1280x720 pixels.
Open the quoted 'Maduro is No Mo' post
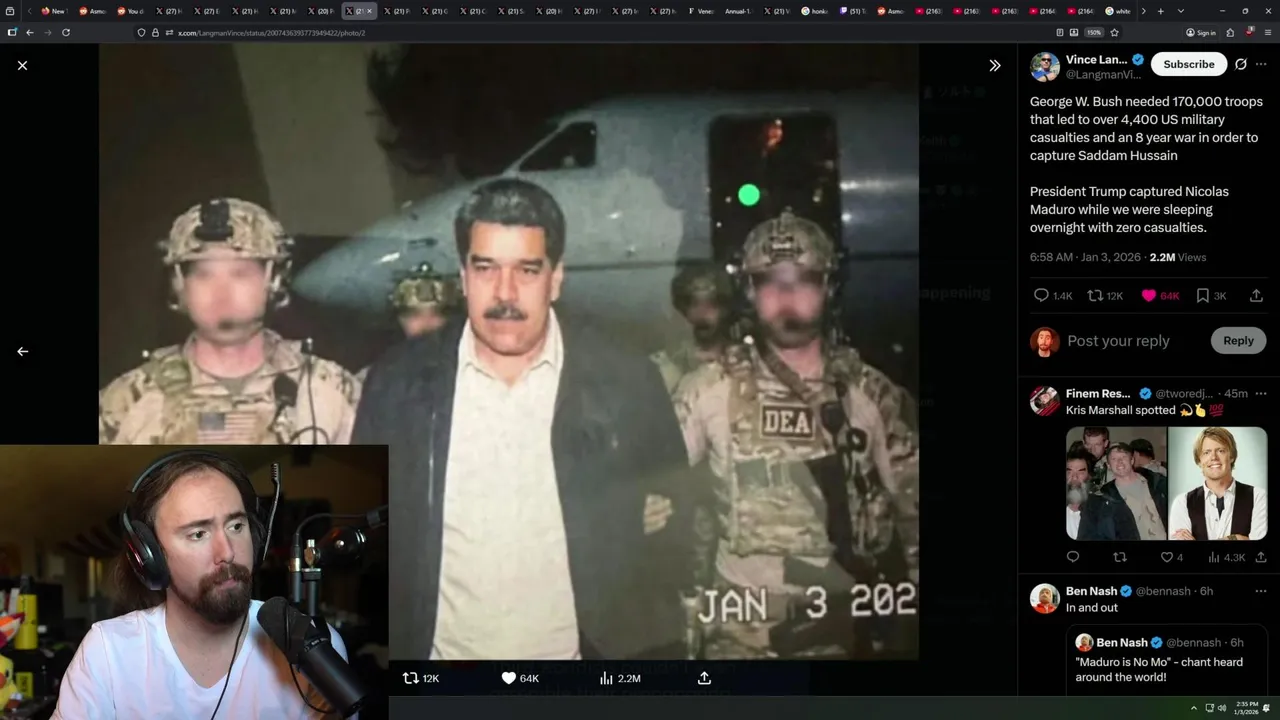[x=1167, y=659]
